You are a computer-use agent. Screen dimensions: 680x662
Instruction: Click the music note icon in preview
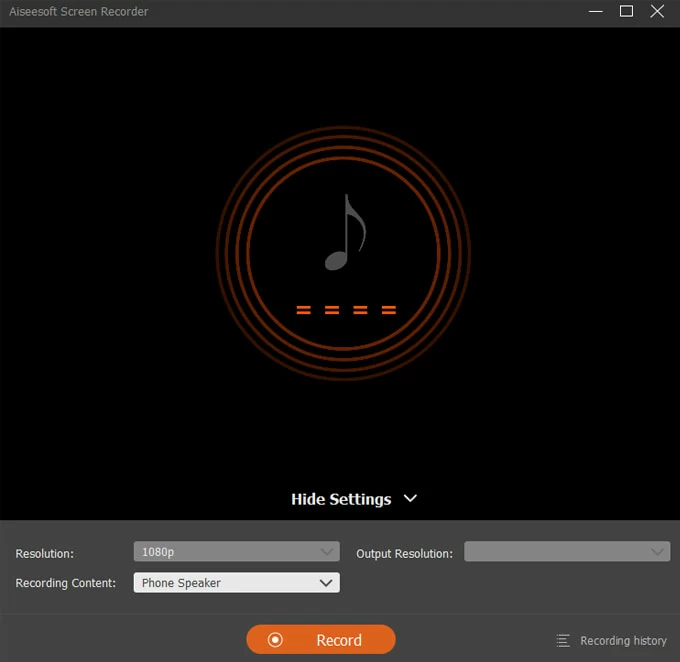[x=345, y=233]
